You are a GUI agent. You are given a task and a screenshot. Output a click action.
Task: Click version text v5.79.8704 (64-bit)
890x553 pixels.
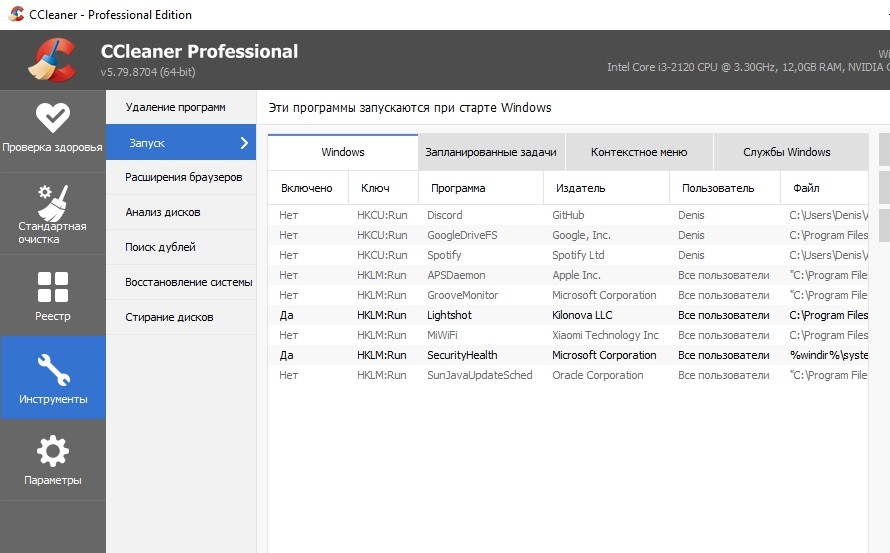[x=148, y=72]
